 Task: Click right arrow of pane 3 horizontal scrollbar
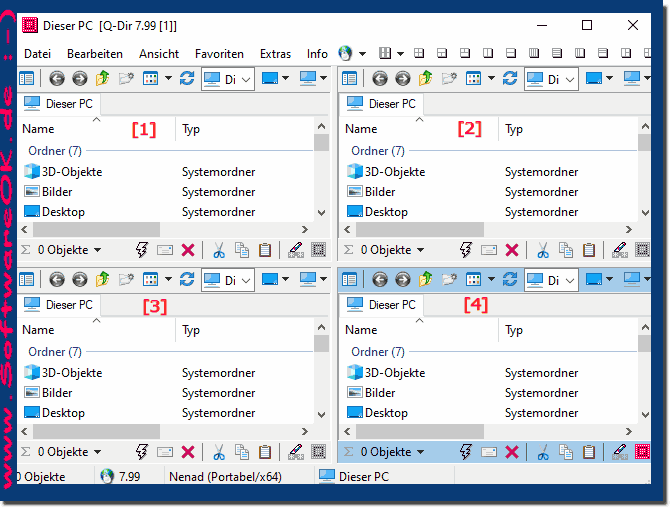(305, 431)
